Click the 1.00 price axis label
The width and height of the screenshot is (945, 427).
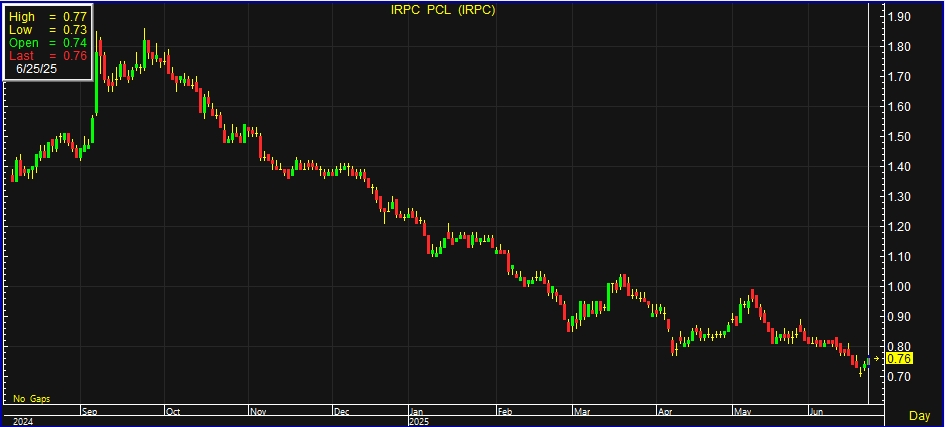pos(899,287)
